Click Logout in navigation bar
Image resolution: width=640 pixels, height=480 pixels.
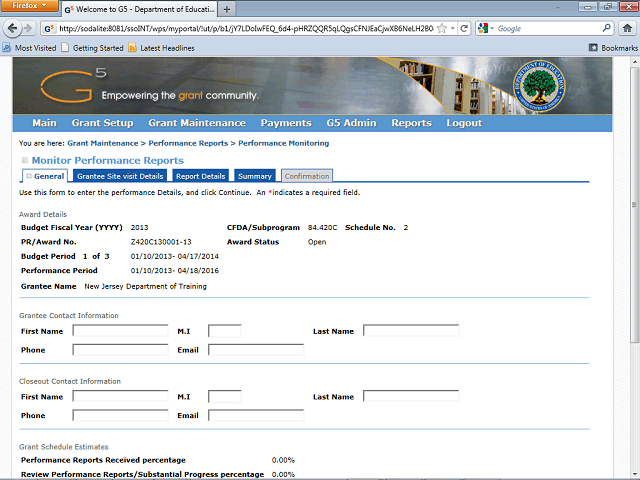pos(464,123)
